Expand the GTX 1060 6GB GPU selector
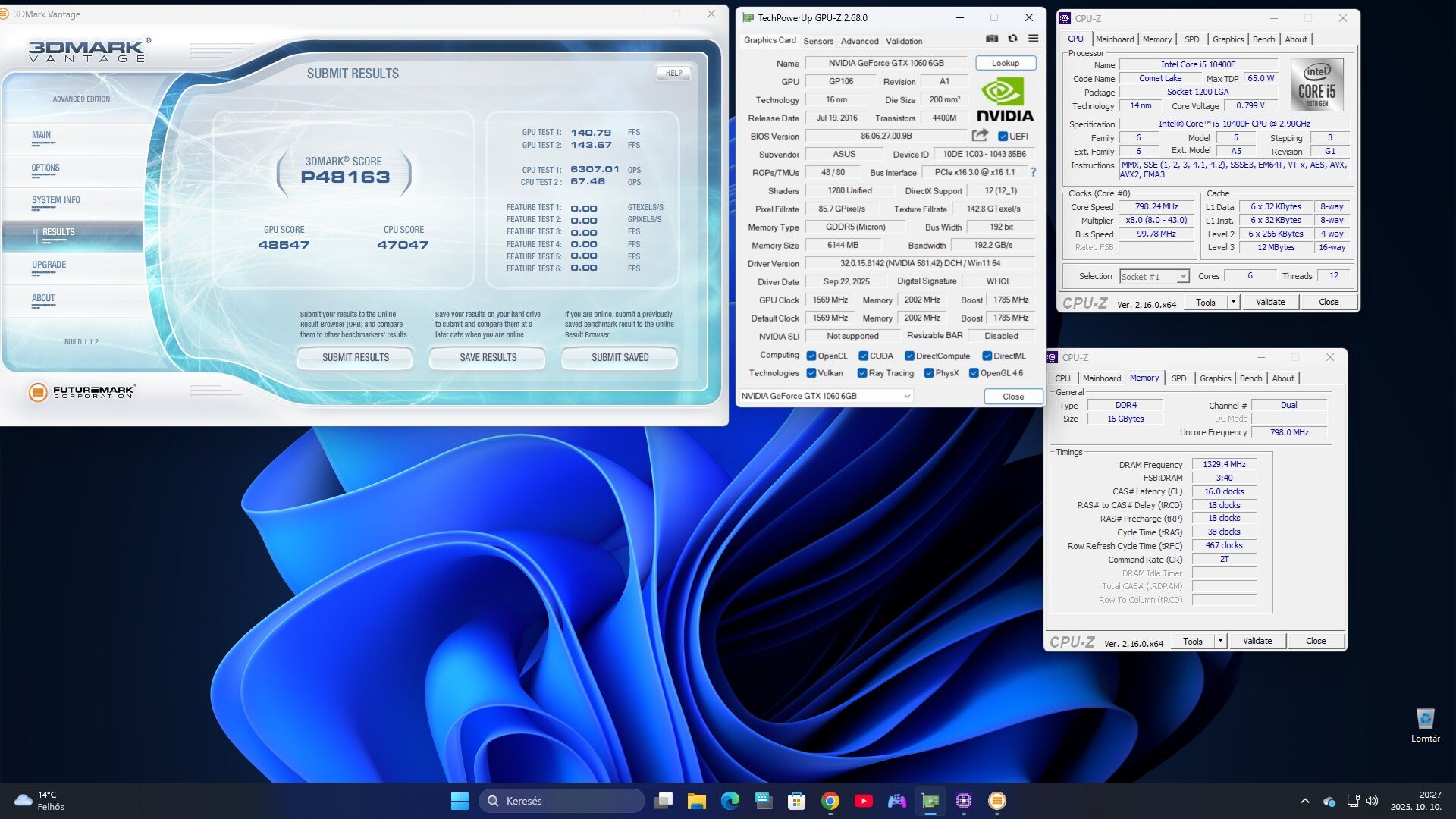The image size is (1456, 819). click(906, 396)
